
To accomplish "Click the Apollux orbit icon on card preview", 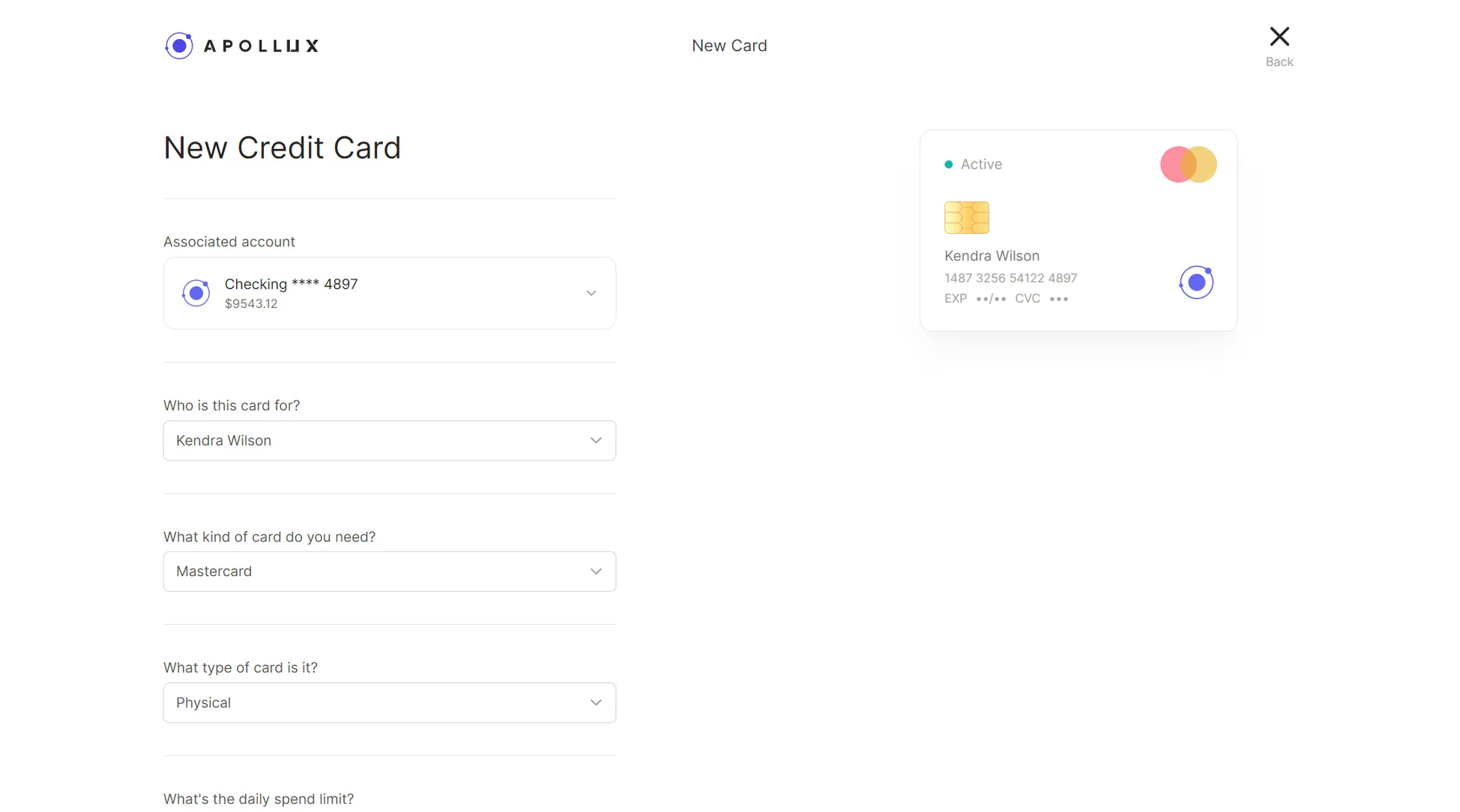I will click(x=1196, y=282).
